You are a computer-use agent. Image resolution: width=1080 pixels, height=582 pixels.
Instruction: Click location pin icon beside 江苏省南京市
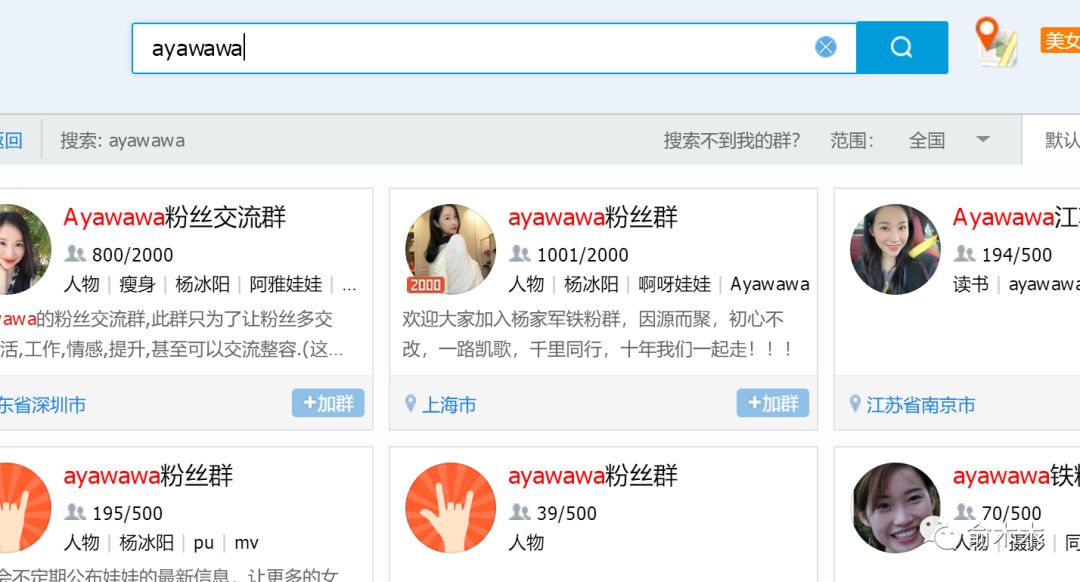click(x=855, y=404)
